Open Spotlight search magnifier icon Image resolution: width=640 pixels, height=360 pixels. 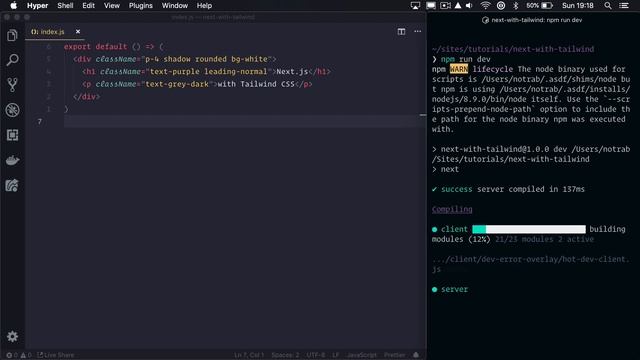tap(608, 6)
